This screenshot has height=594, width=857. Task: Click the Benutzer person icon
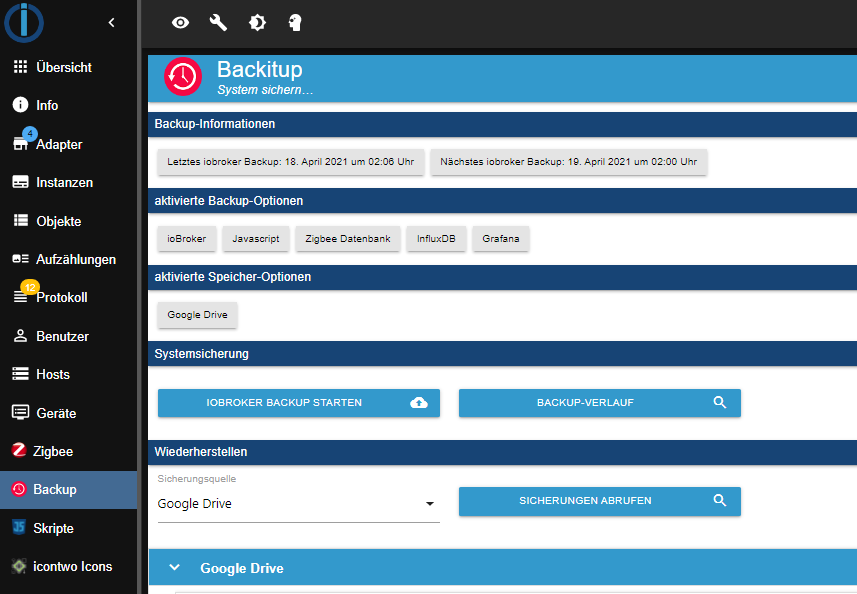[20, 336]
